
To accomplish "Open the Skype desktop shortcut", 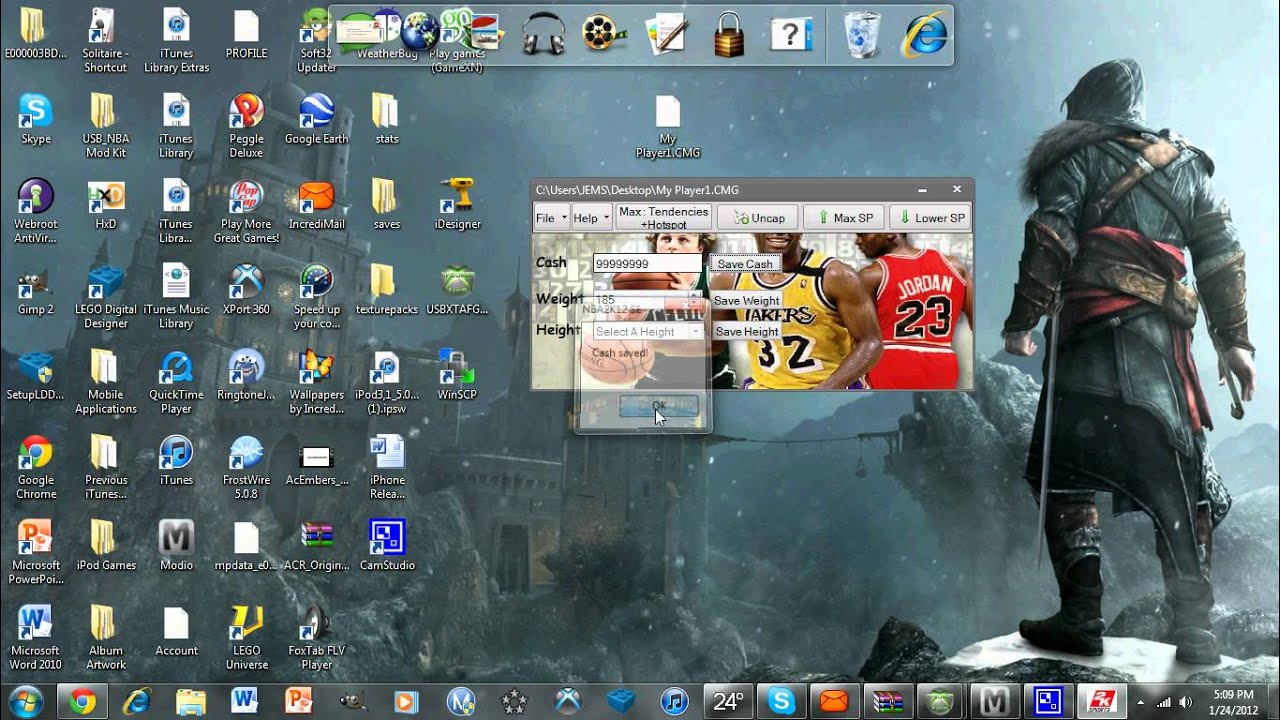I will pyautogui.click(x=36, y=120).
